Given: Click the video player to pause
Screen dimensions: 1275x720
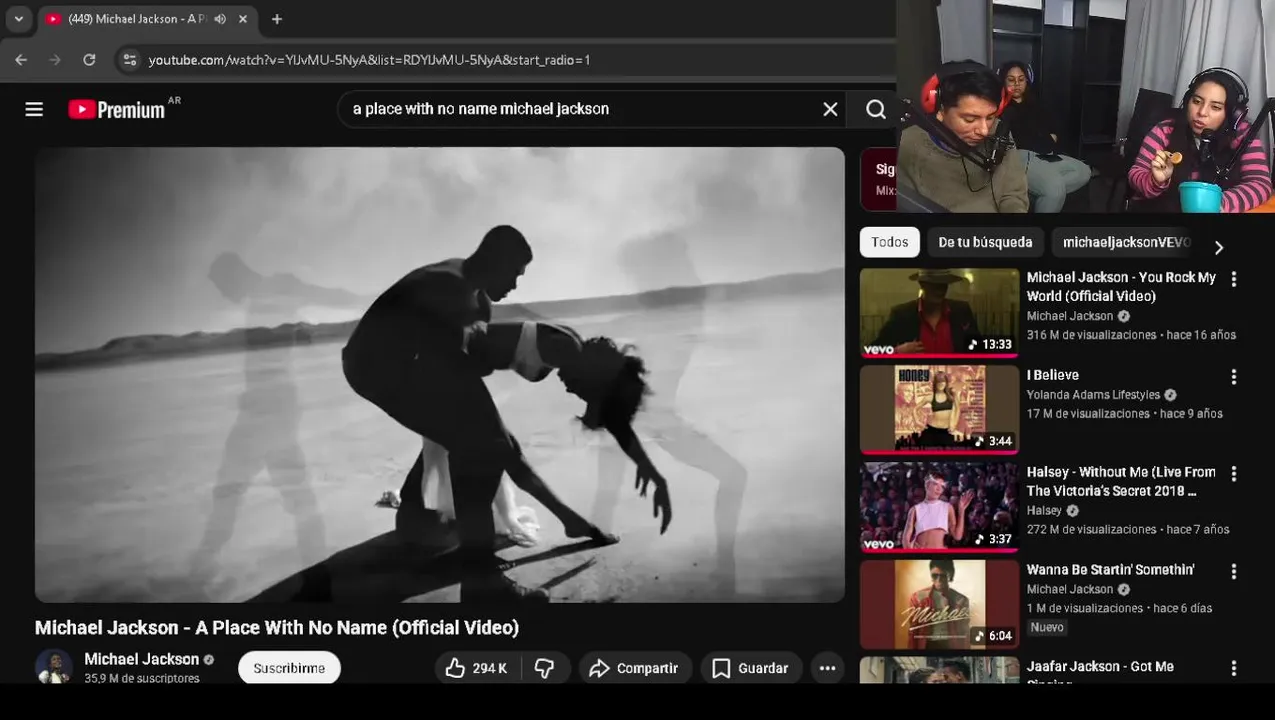Looking at the screenshot, I should [440, 375].
